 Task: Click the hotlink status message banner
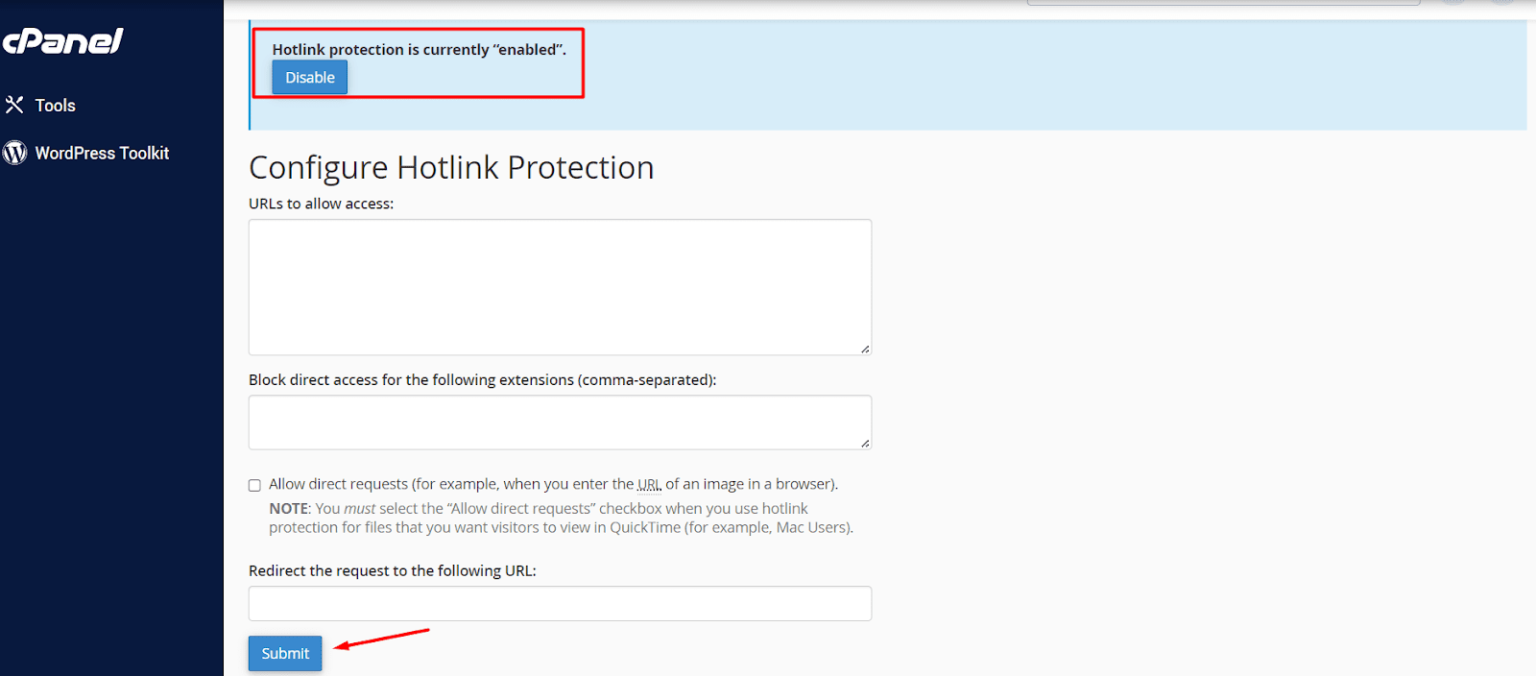[x=418, y=49]
